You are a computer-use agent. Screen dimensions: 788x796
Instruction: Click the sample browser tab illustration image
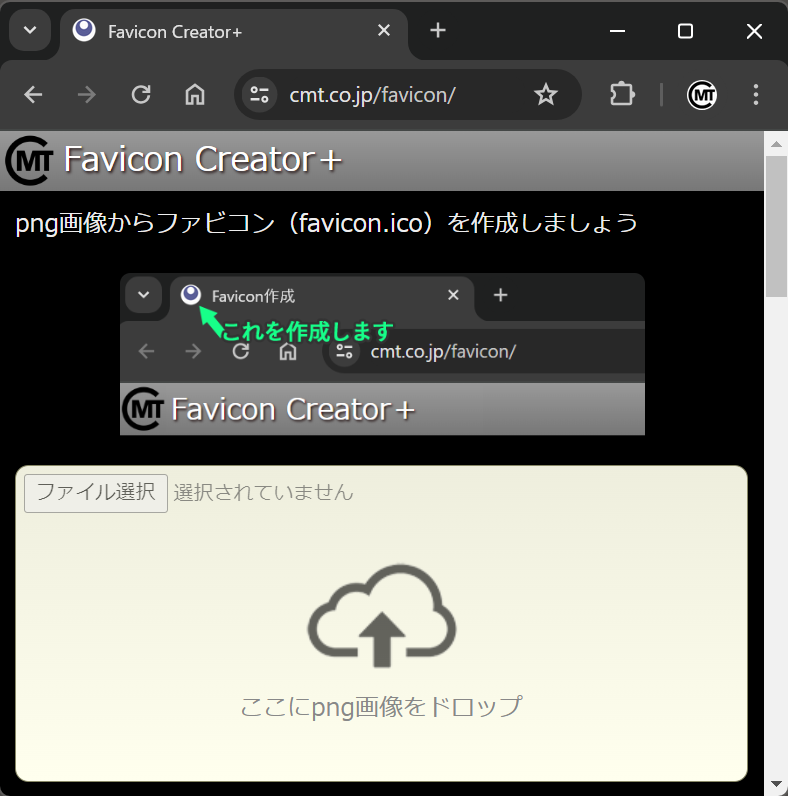pos(382,354)
